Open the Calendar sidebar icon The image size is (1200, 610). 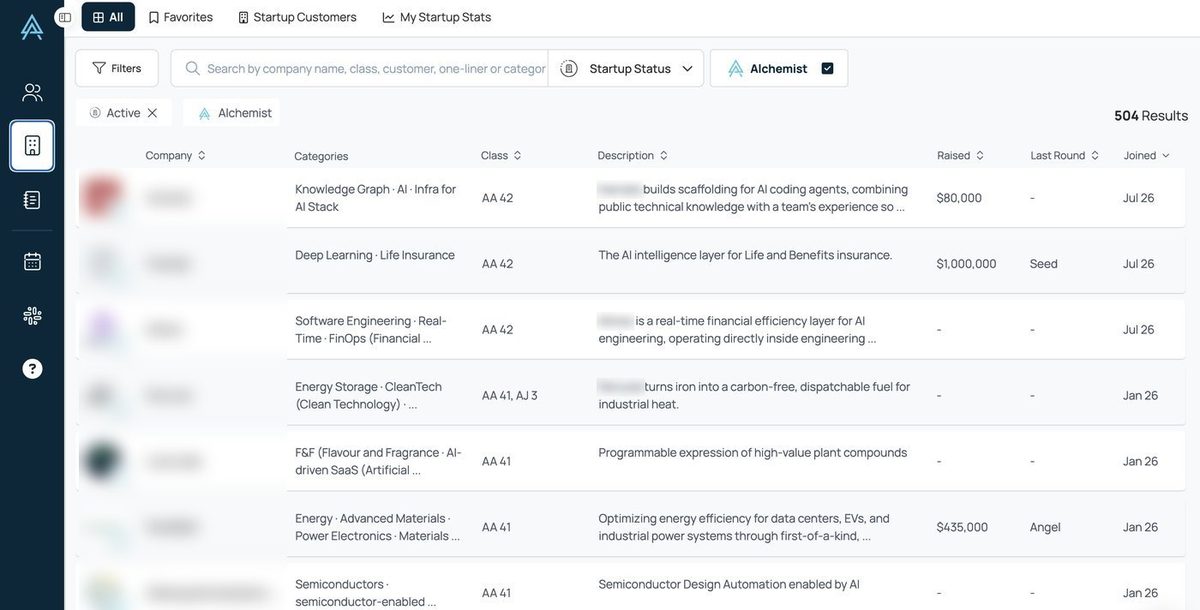tap(32, 261)
